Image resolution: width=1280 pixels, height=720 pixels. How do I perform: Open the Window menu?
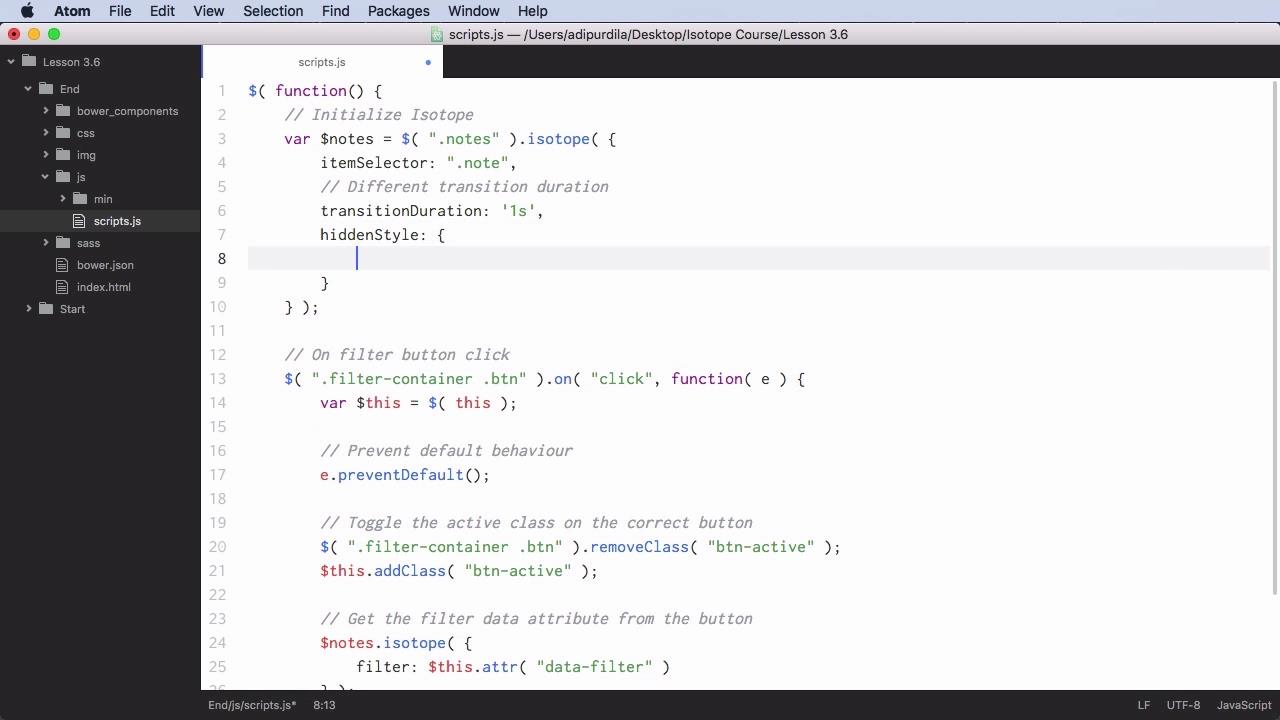pos(473,11)
